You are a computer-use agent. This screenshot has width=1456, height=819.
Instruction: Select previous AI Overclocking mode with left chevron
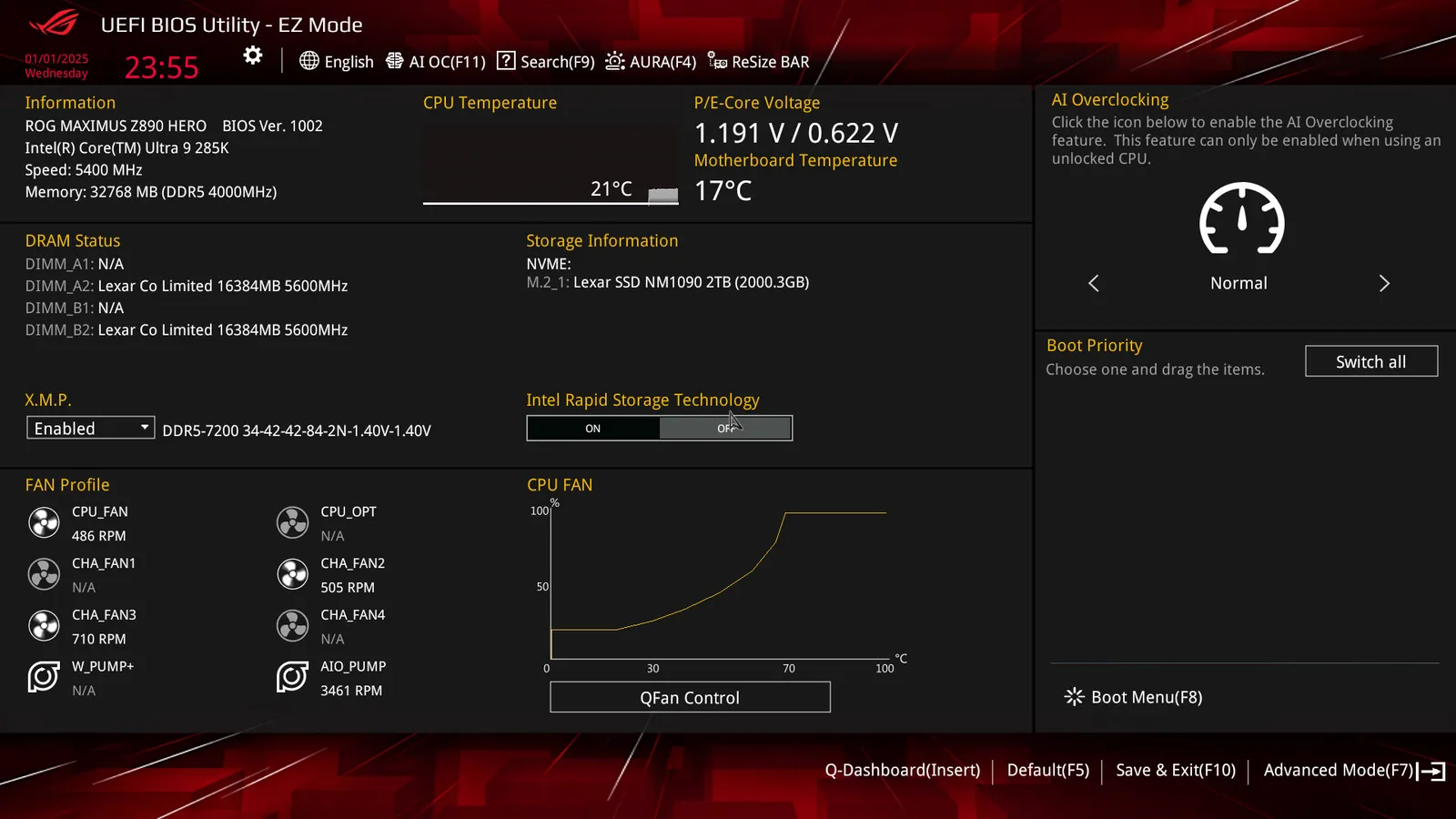1094,283
